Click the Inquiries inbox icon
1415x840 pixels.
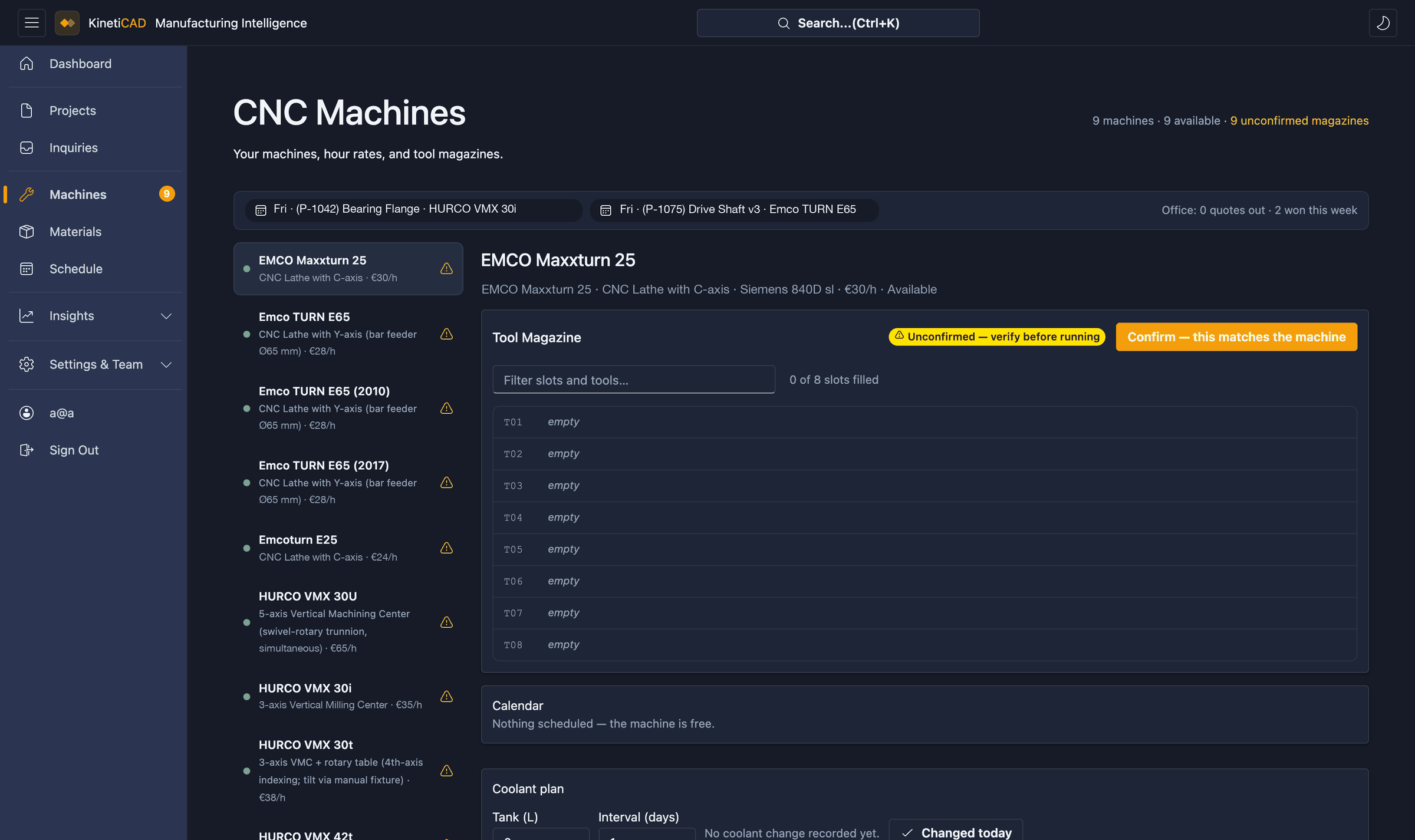point(27,147)
